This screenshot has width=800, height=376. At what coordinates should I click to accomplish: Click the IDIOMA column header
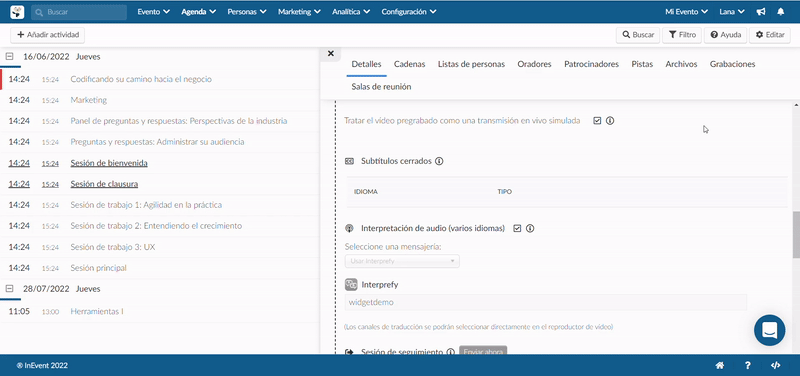[x=366, y=192]
